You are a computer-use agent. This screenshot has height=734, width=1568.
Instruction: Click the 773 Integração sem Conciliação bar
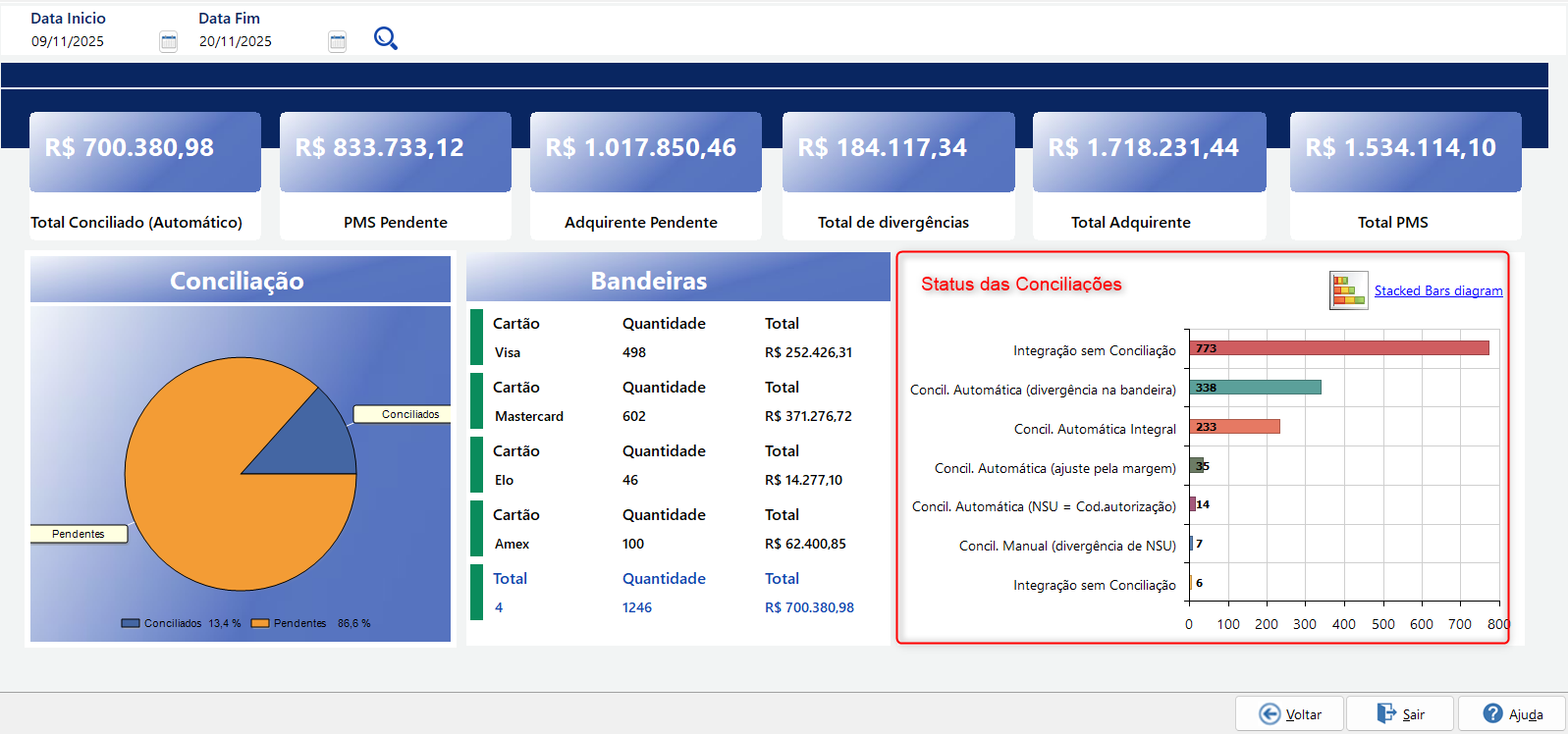tap(1339, 348)
